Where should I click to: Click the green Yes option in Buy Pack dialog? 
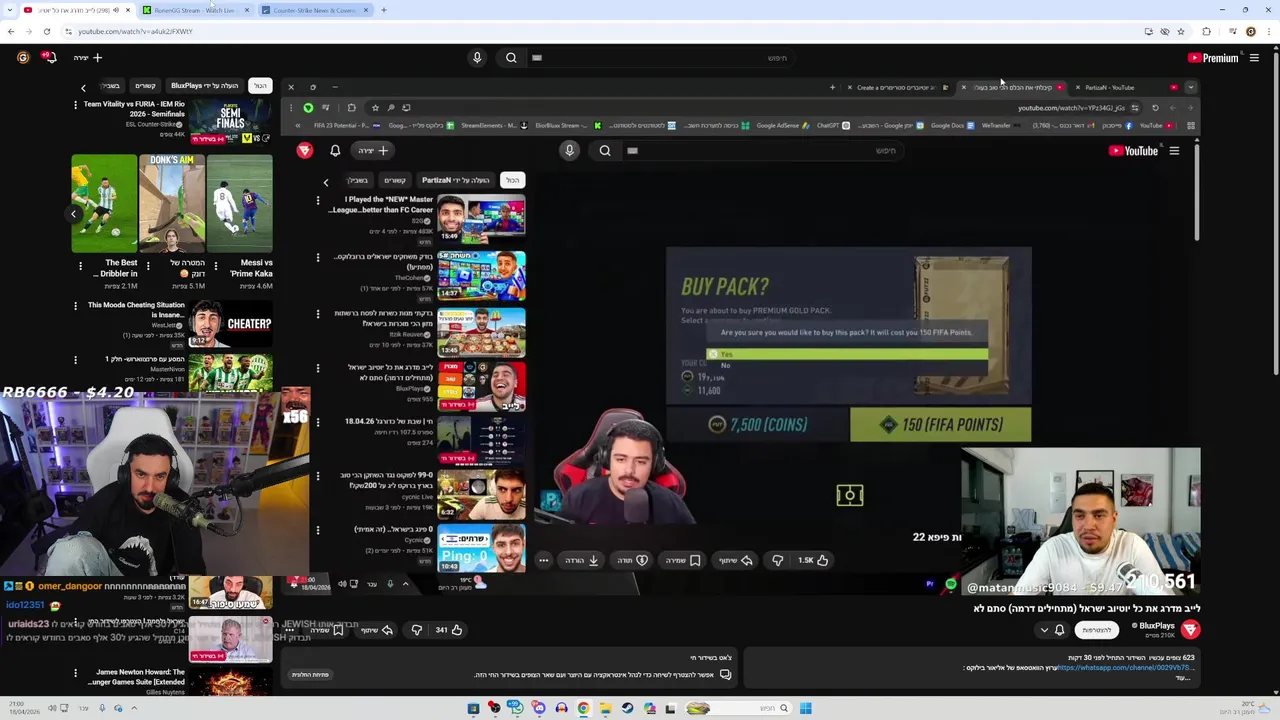847,354
